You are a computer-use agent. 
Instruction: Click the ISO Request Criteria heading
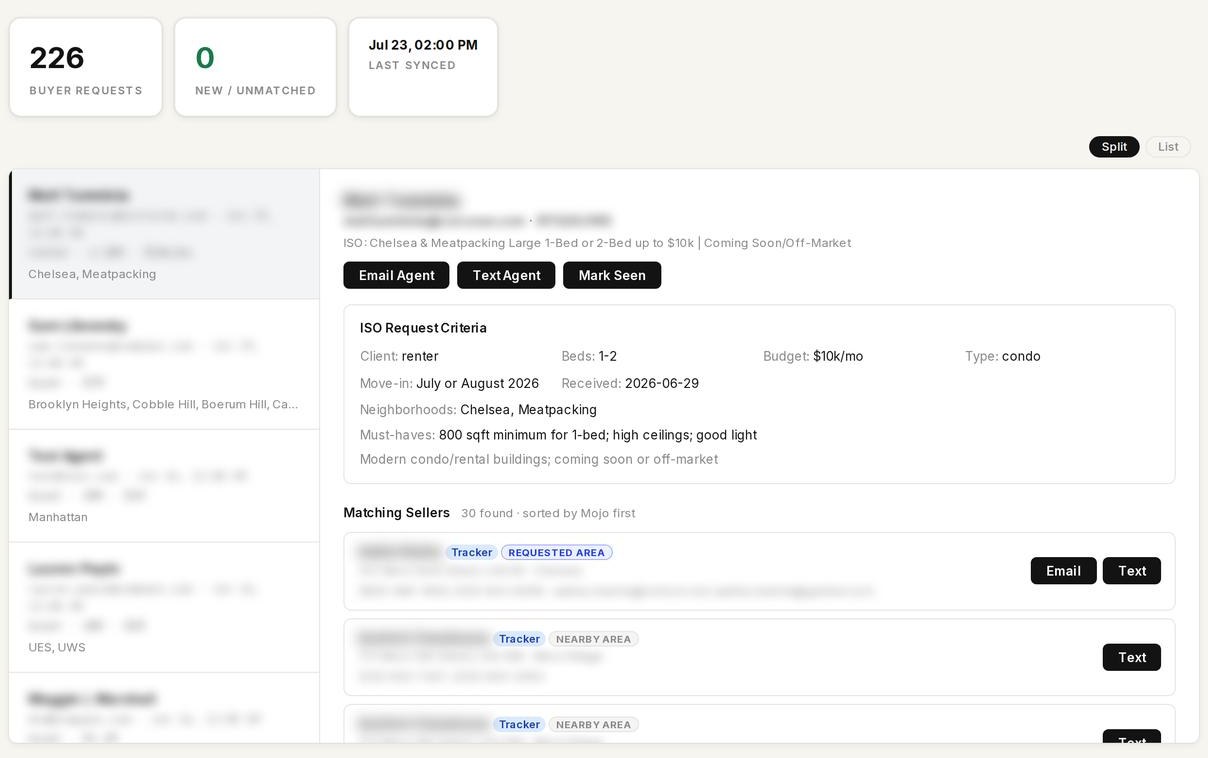(x=423, y=328)
